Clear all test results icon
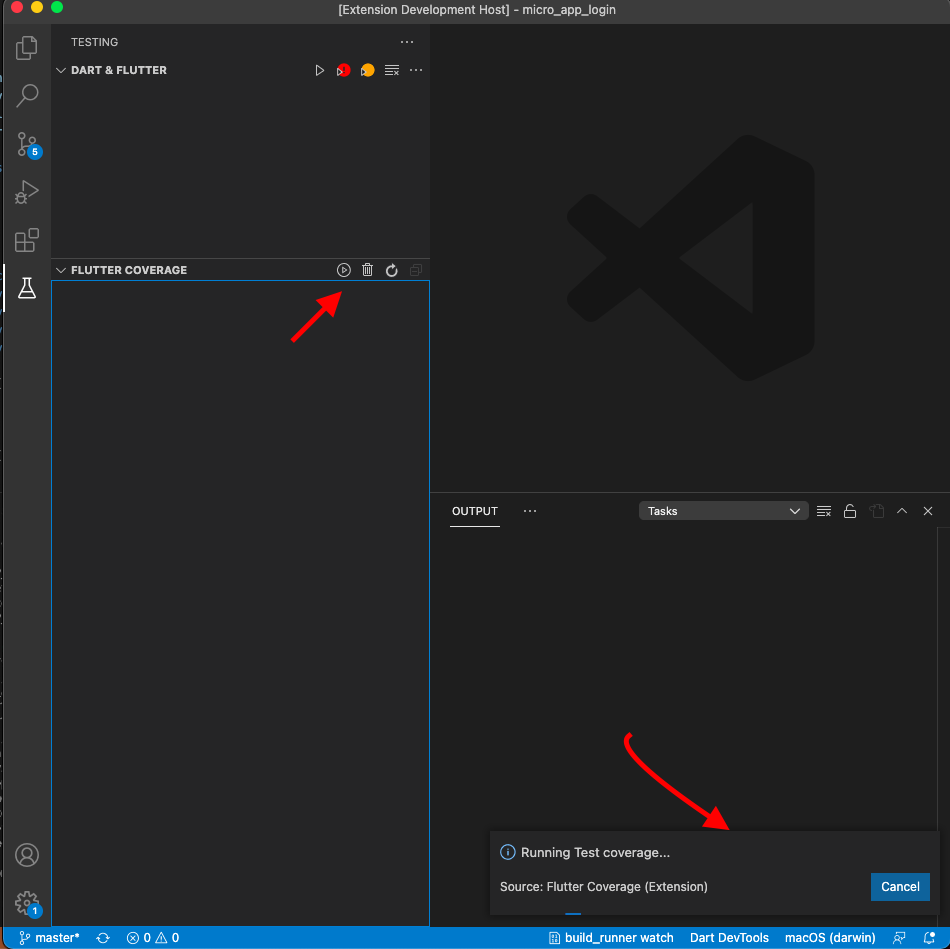The image size is (950, 949). [392, 70]
